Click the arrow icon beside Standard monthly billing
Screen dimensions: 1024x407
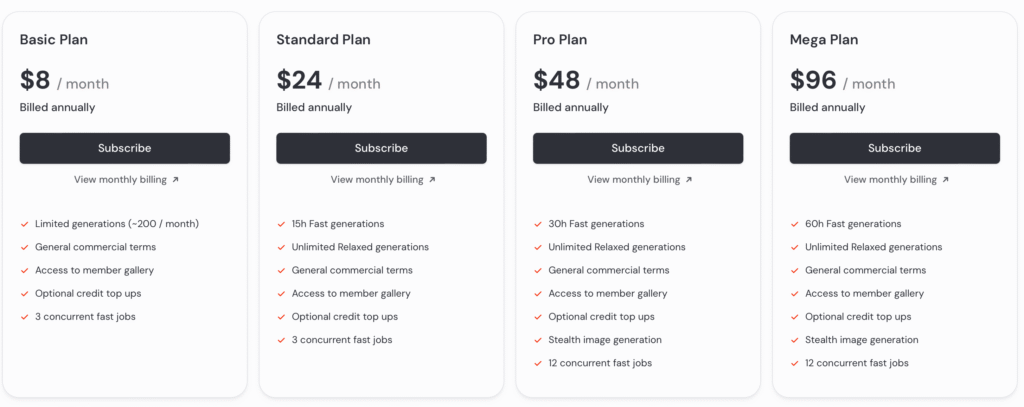[x=432, y=180]
